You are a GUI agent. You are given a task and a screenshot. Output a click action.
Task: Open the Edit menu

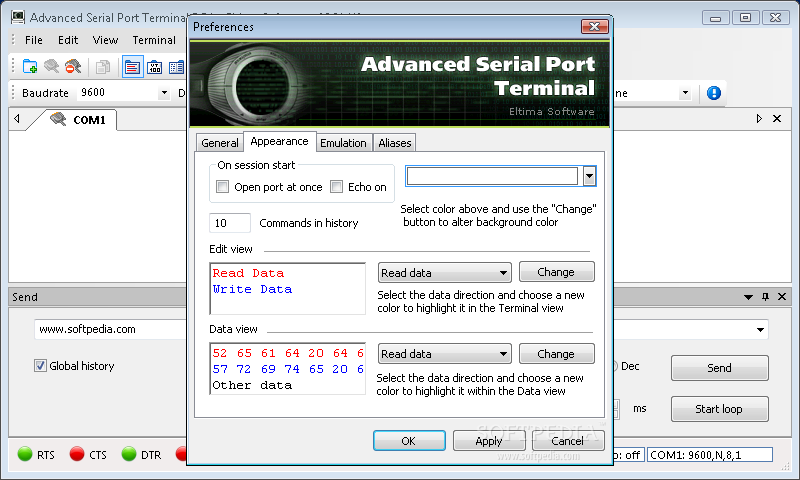pyautogui.click(x=68, y=40)
